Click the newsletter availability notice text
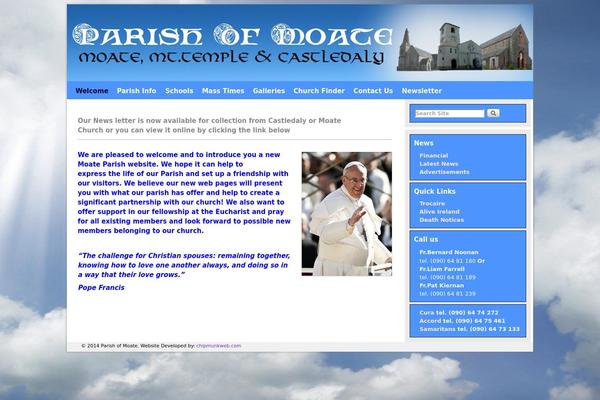 coord(209,125)
